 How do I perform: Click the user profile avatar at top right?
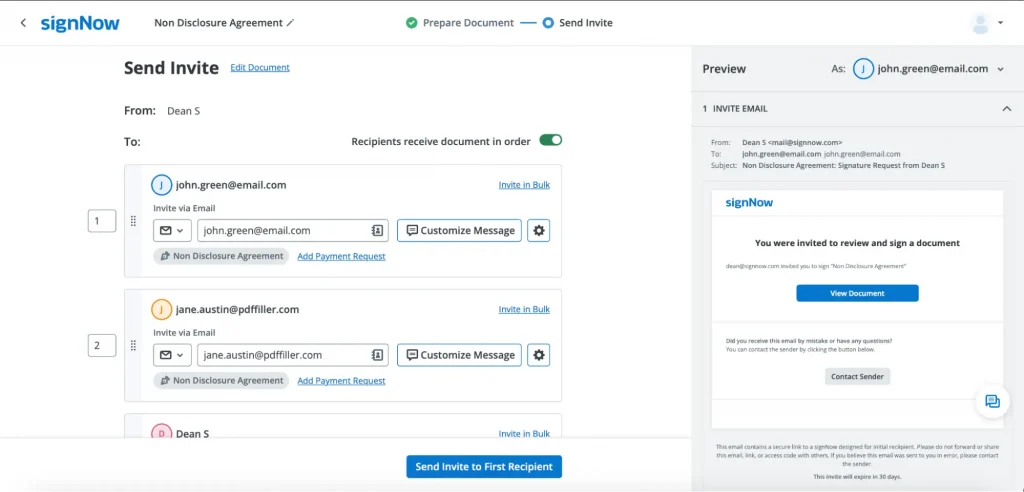tap(980, 22)
